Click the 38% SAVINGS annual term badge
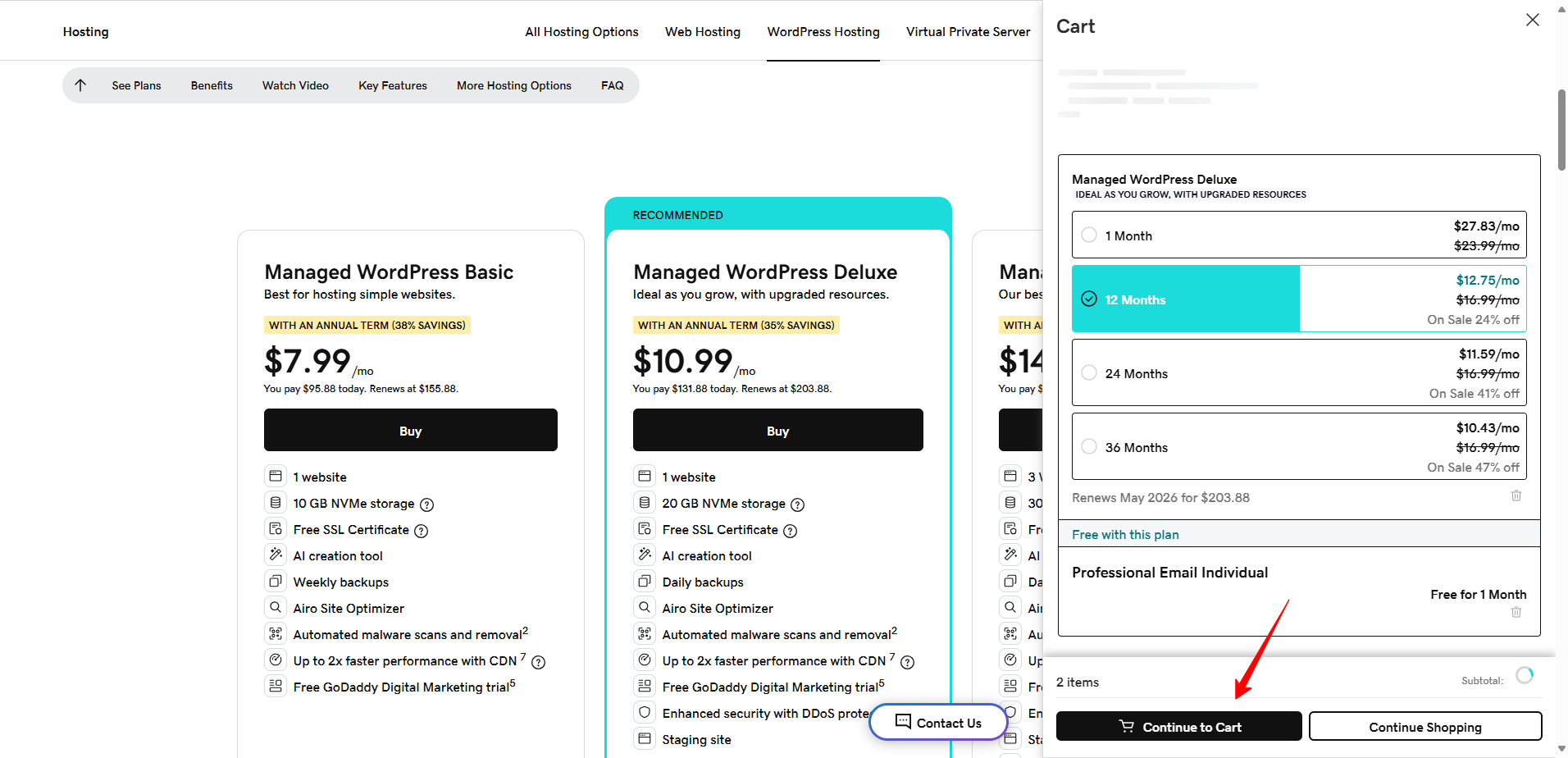This screenshot has width=1568, height=758. pos(367,325)
